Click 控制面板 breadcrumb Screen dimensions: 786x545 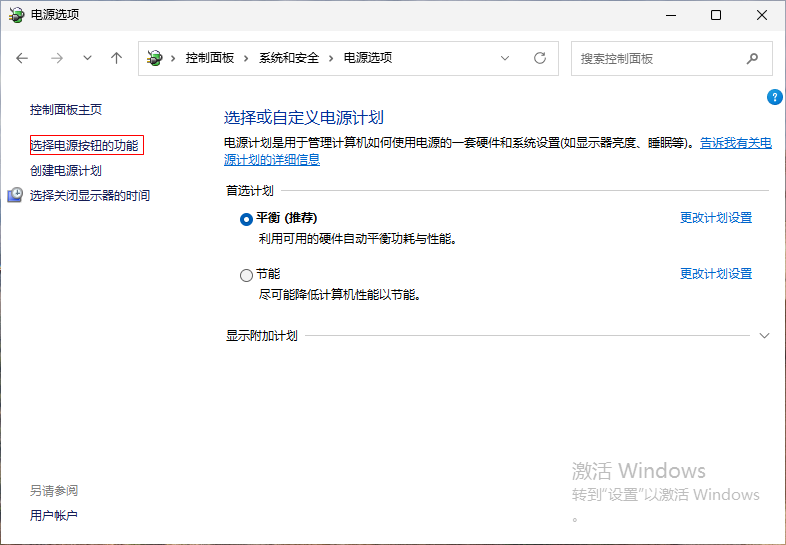(210, 58)
